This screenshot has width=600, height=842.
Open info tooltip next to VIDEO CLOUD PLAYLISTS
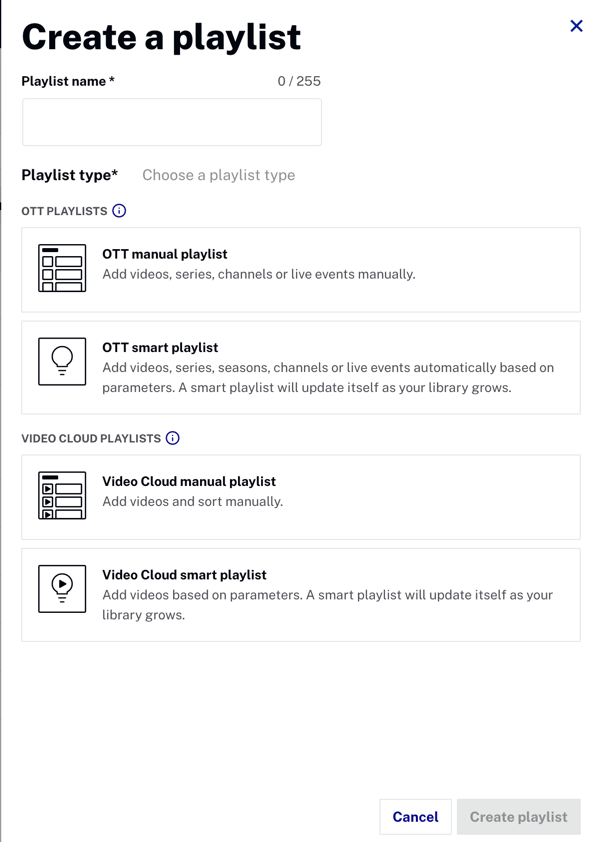pos(172,438)
